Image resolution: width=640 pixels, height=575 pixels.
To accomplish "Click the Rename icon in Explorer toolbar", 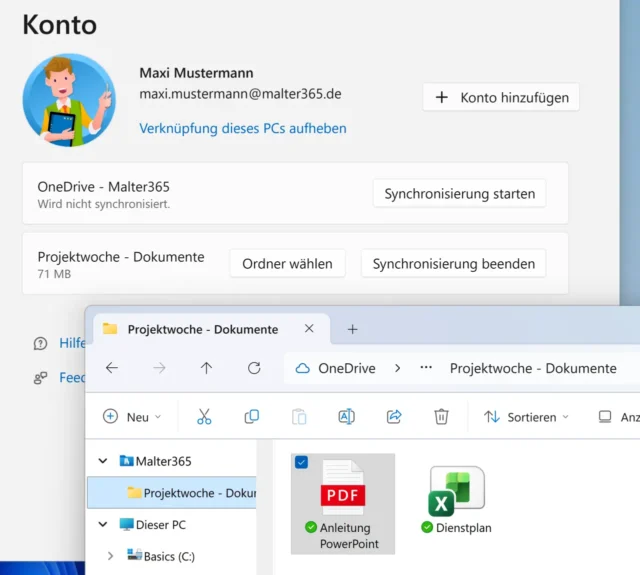I will [347, 417].
